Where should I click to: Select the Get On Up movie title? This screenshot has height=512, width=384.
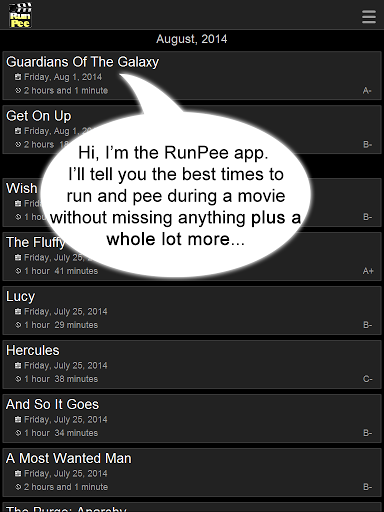39,116
